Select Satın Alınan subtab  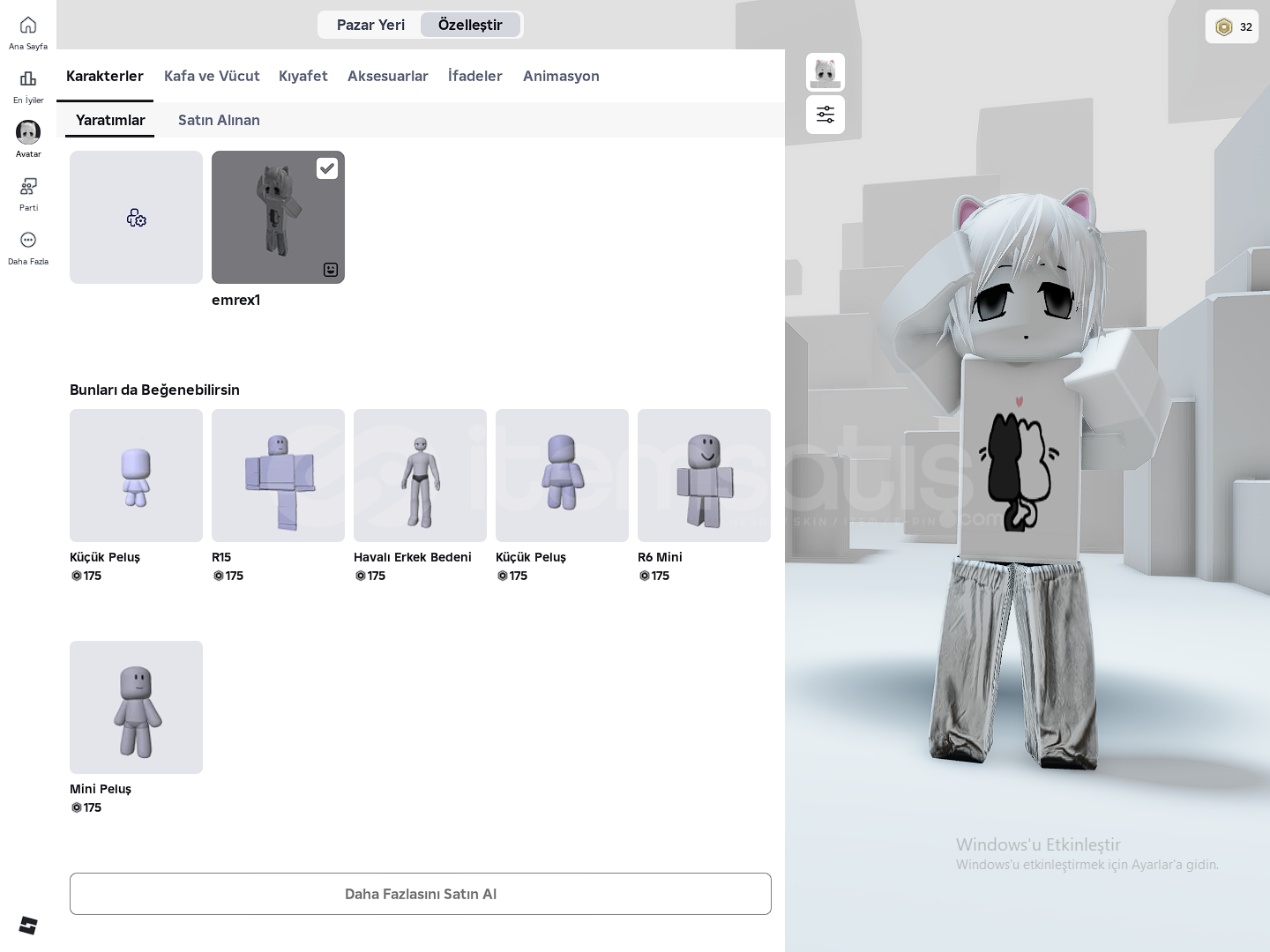219,120
